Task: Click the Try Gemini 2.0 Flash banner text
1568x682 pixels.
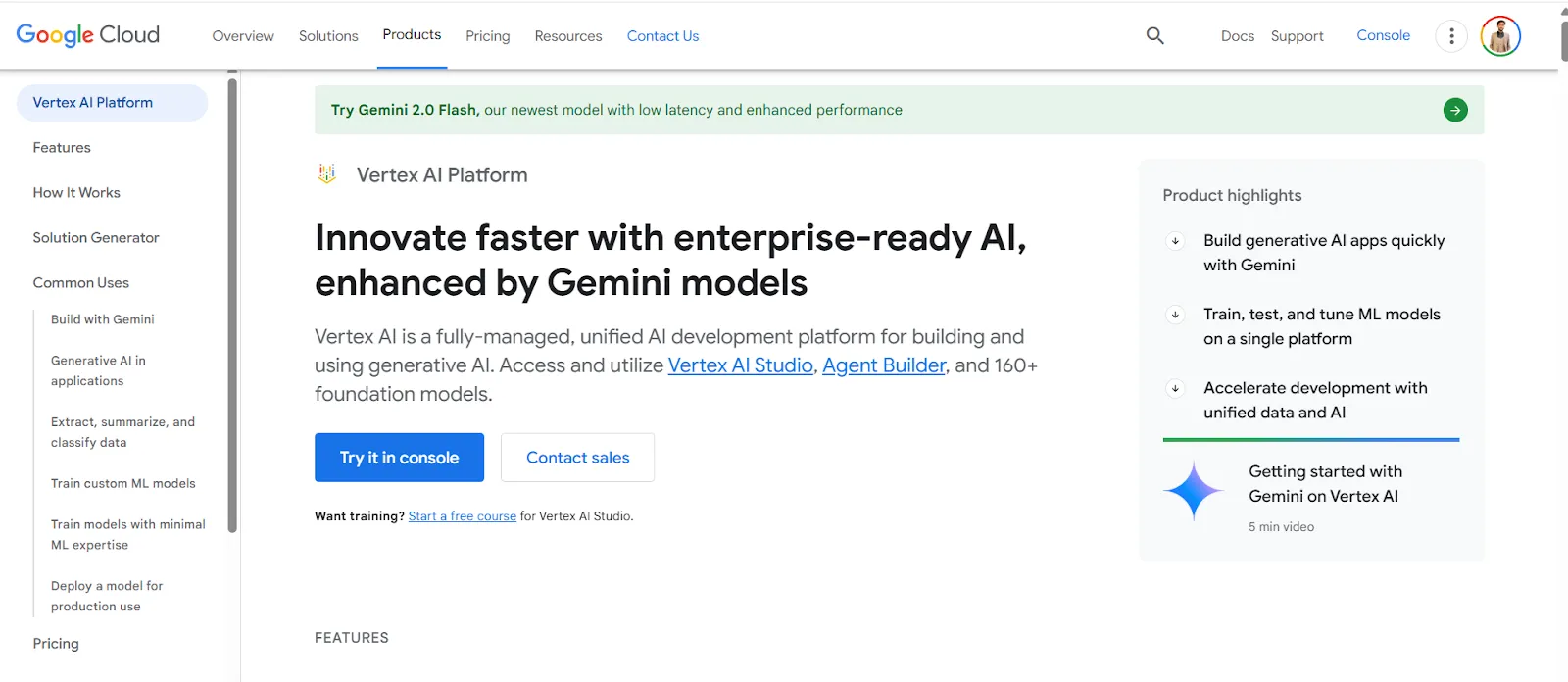Action: tap(616, 110)
